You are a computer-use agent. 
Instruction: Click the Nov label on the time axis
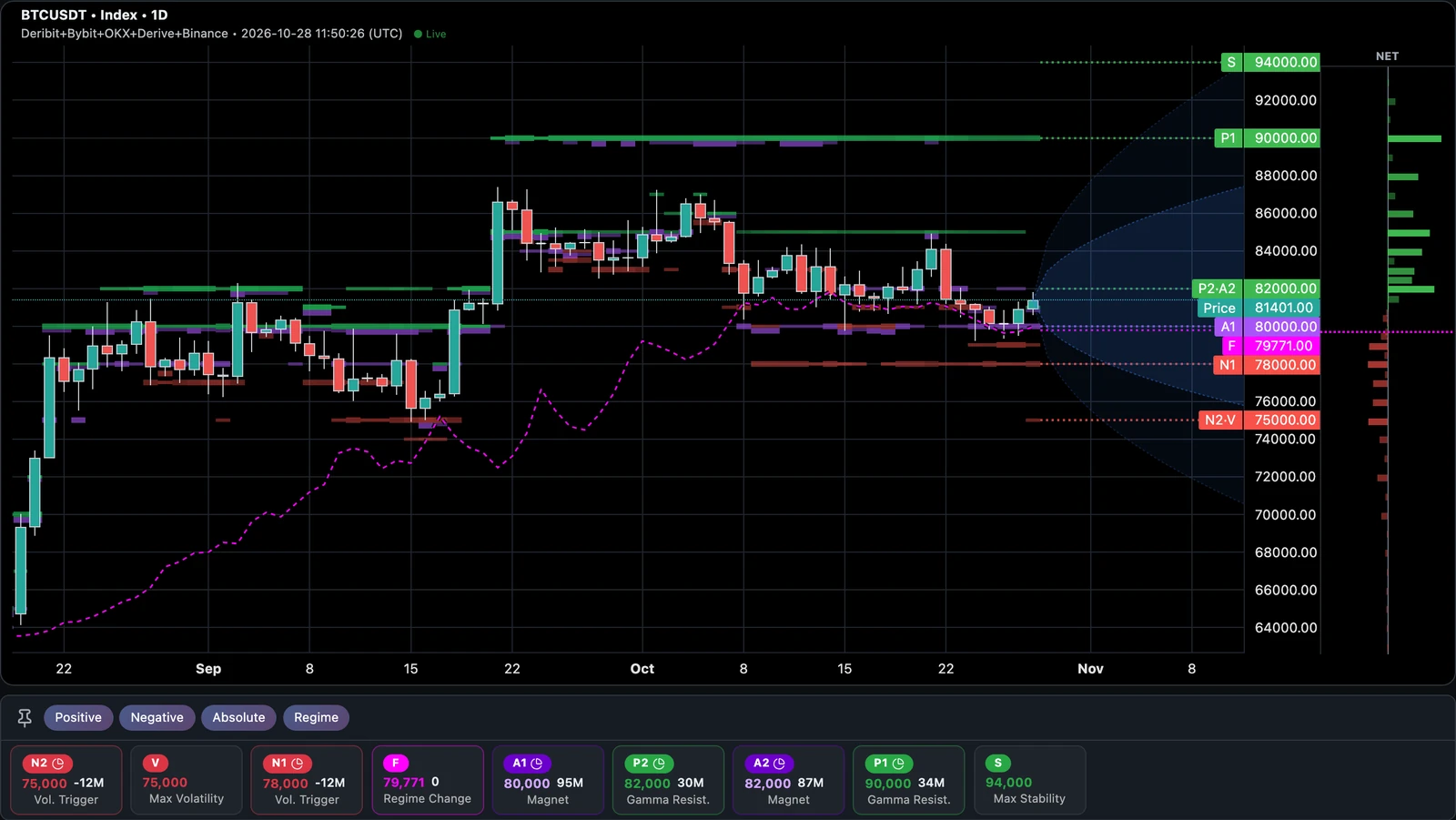1090,669
